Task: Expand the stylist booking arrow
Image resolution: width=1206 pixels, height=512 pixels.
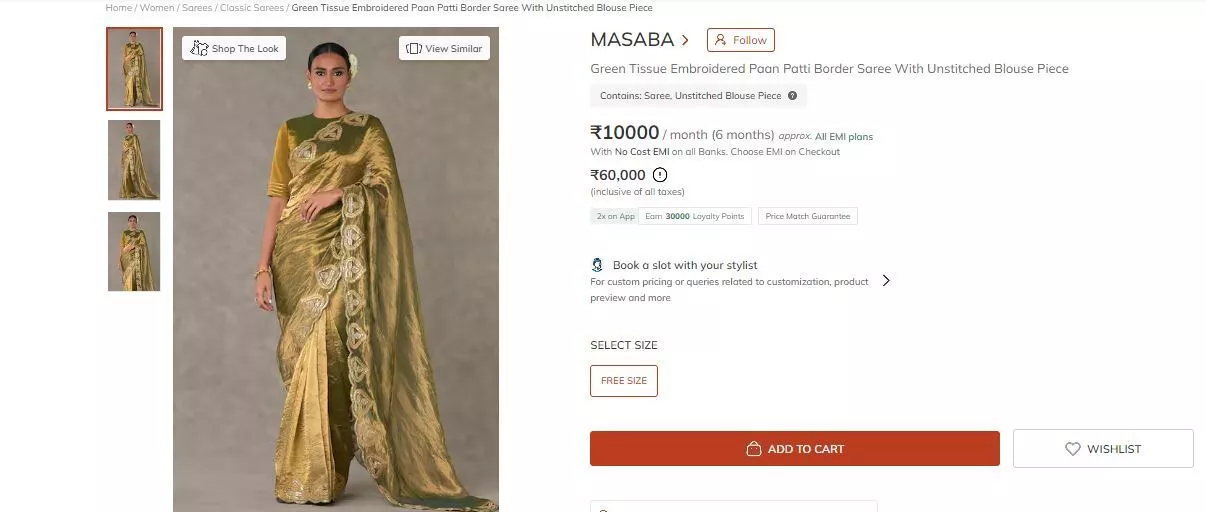Action: [886, 281]
